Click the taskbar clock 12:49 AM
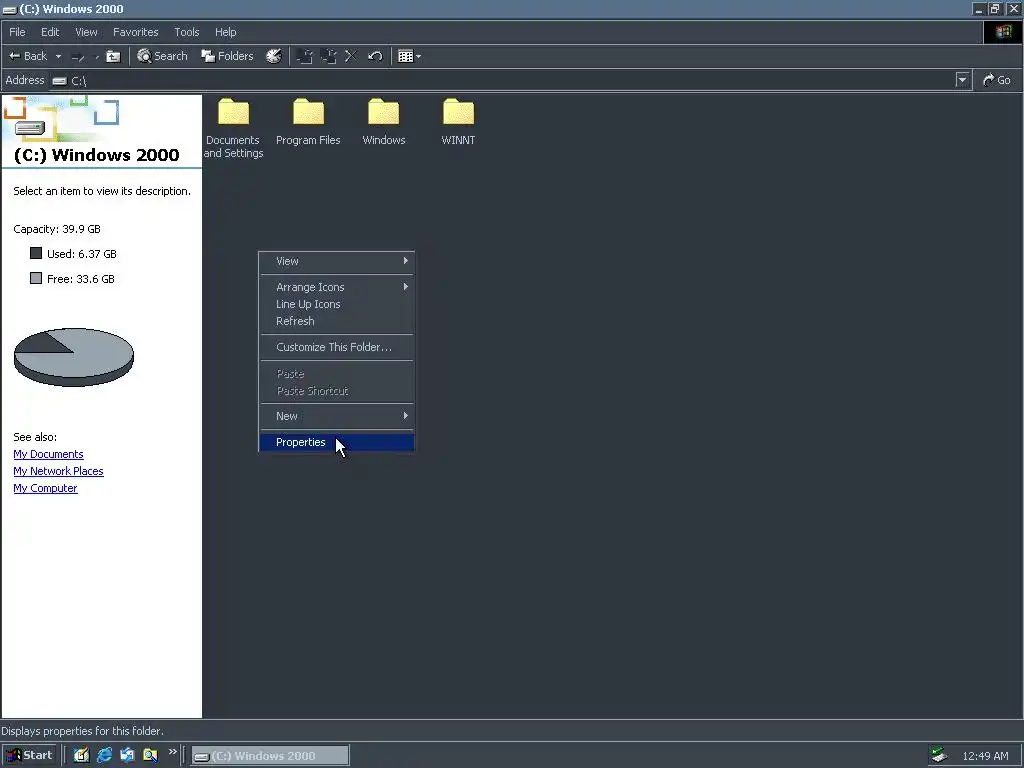This screenshot has height=768, width=1024. click(x=985, y=756)
